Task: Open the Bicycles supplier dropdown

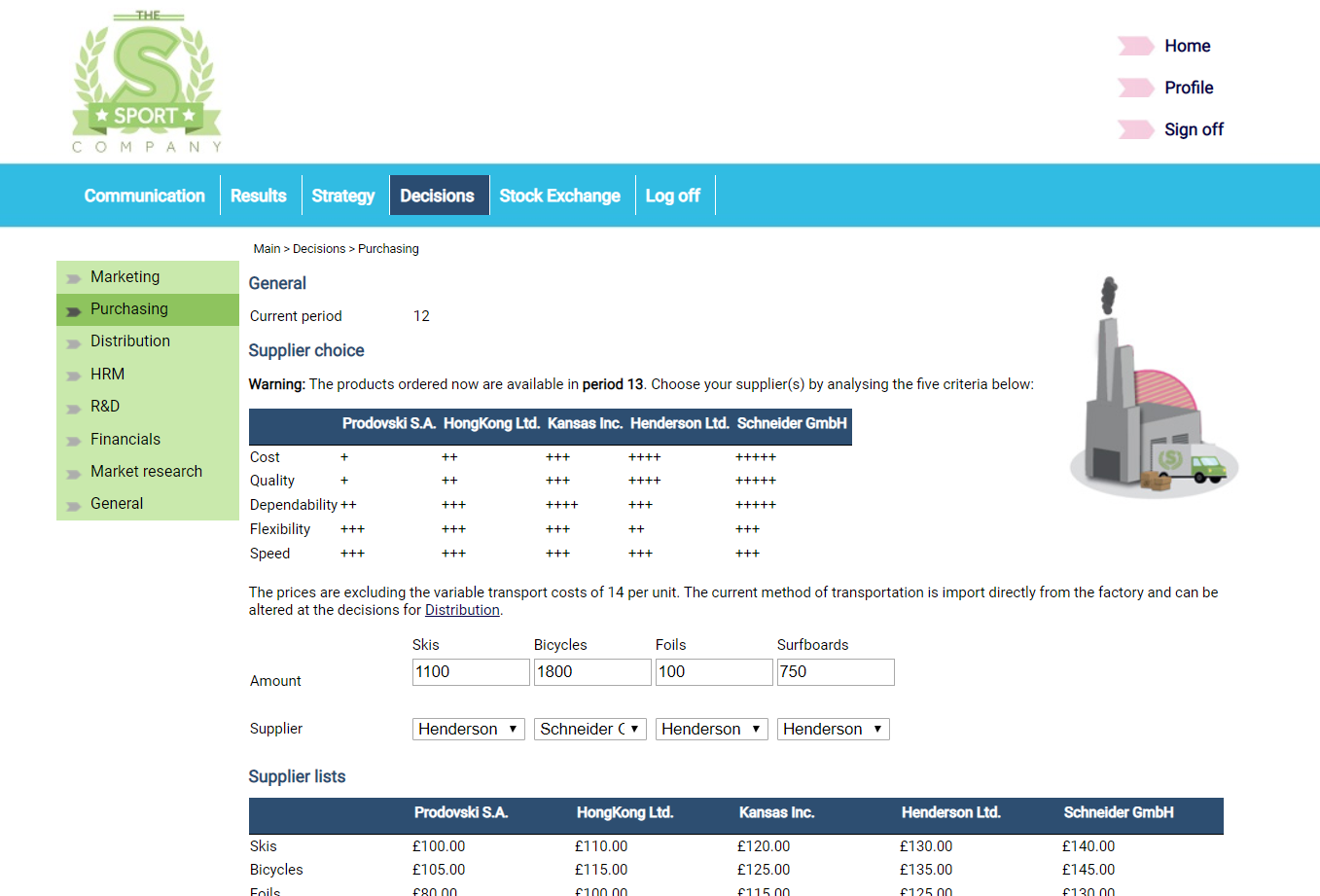Action: [589, 729]
